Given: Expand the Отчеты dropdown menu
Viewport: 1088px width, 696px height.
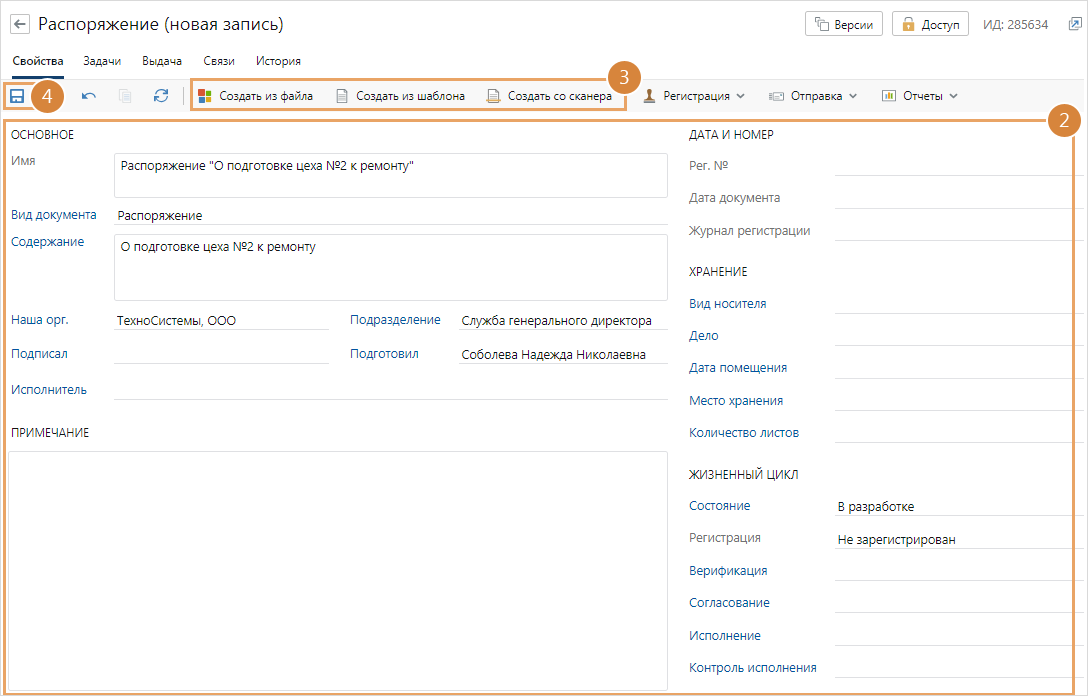Looking at the screenshot, I should (919, 96).
